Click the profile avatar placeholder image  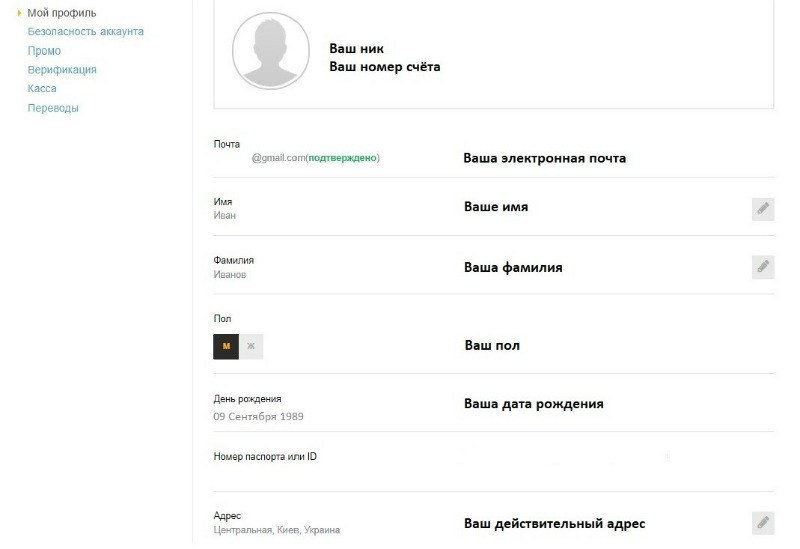click(271, 52)
